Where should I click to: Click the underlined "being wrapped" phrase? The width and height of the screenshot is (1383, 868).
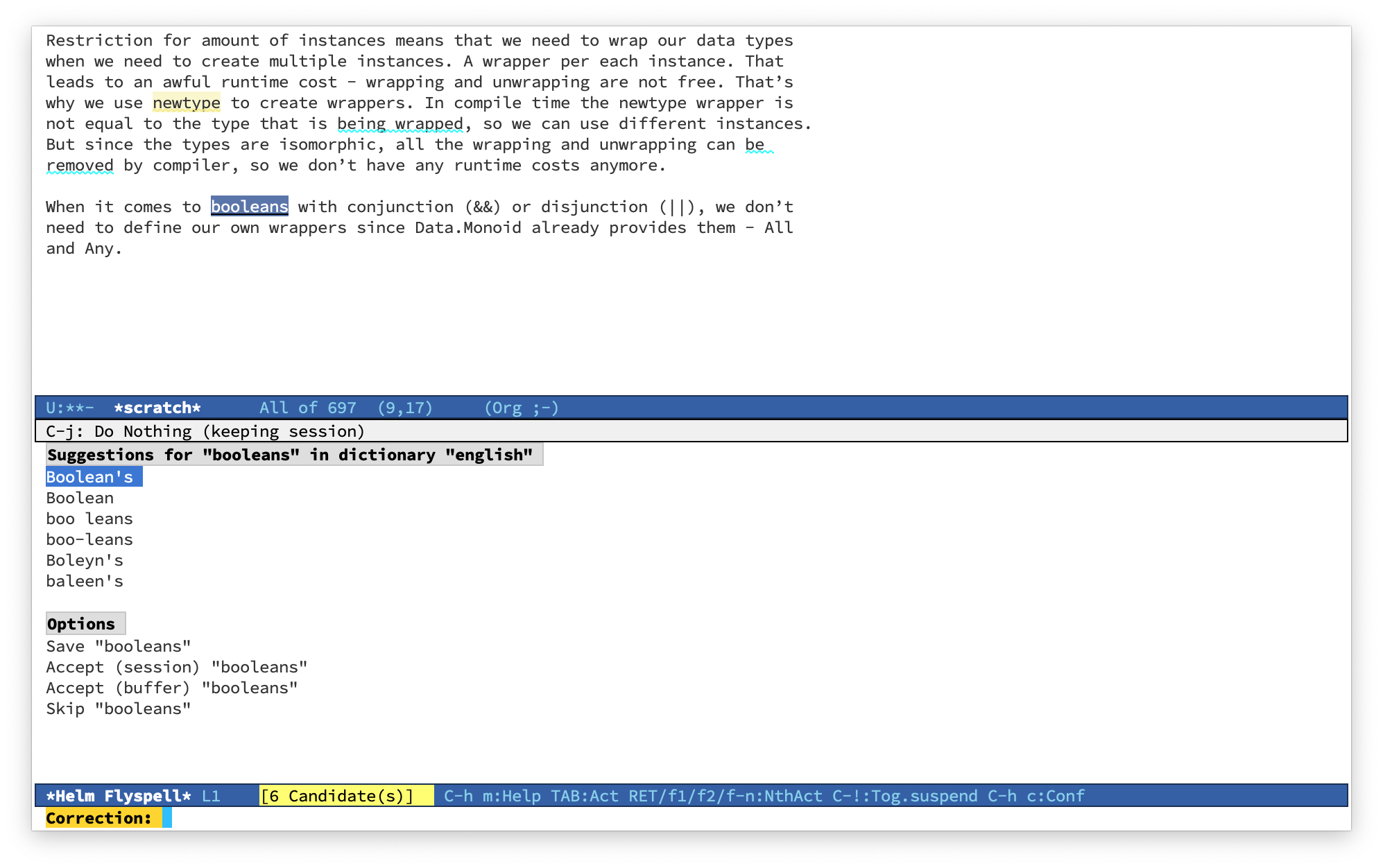point(400,123)
